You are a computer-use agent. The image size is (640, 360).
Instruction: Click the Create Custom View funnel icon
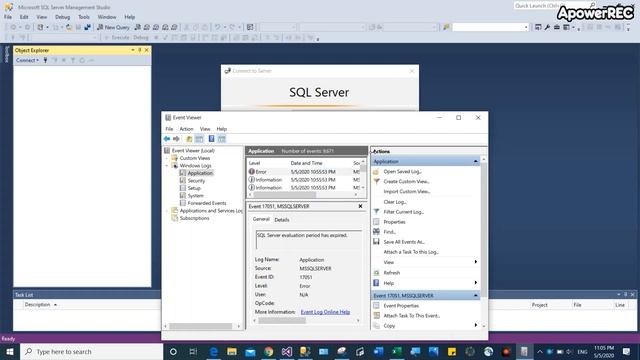click(x=376, y=181)
